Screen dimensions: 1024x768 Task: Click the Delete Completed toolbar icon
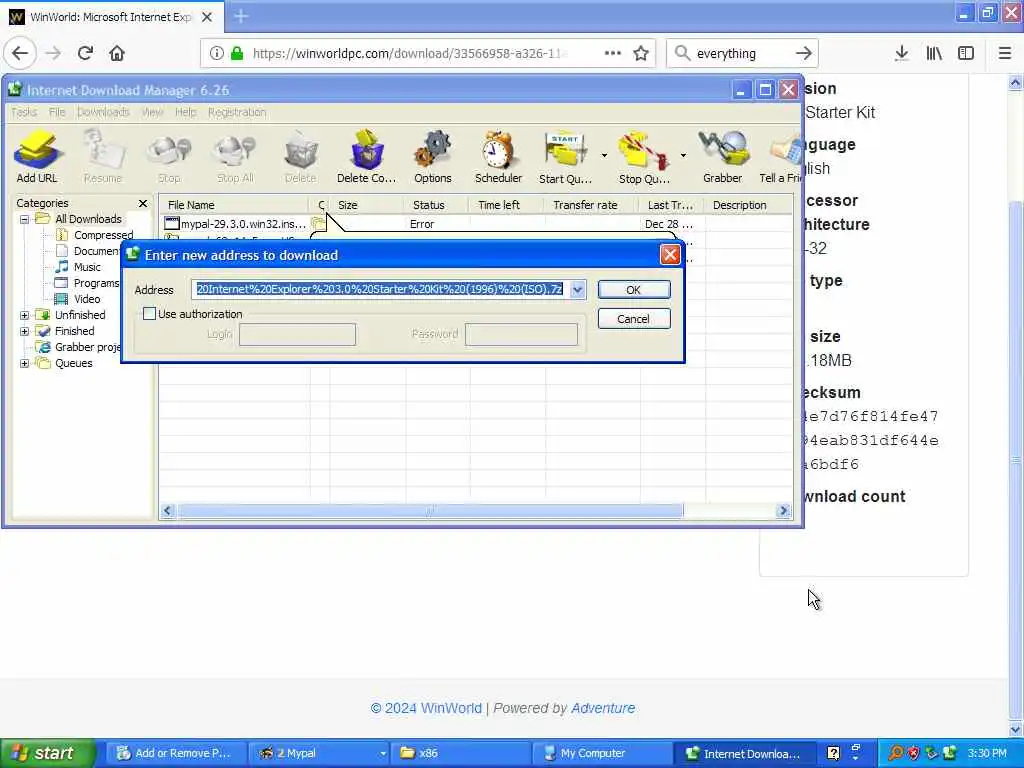pyautogui.click(x=366, y=157)
